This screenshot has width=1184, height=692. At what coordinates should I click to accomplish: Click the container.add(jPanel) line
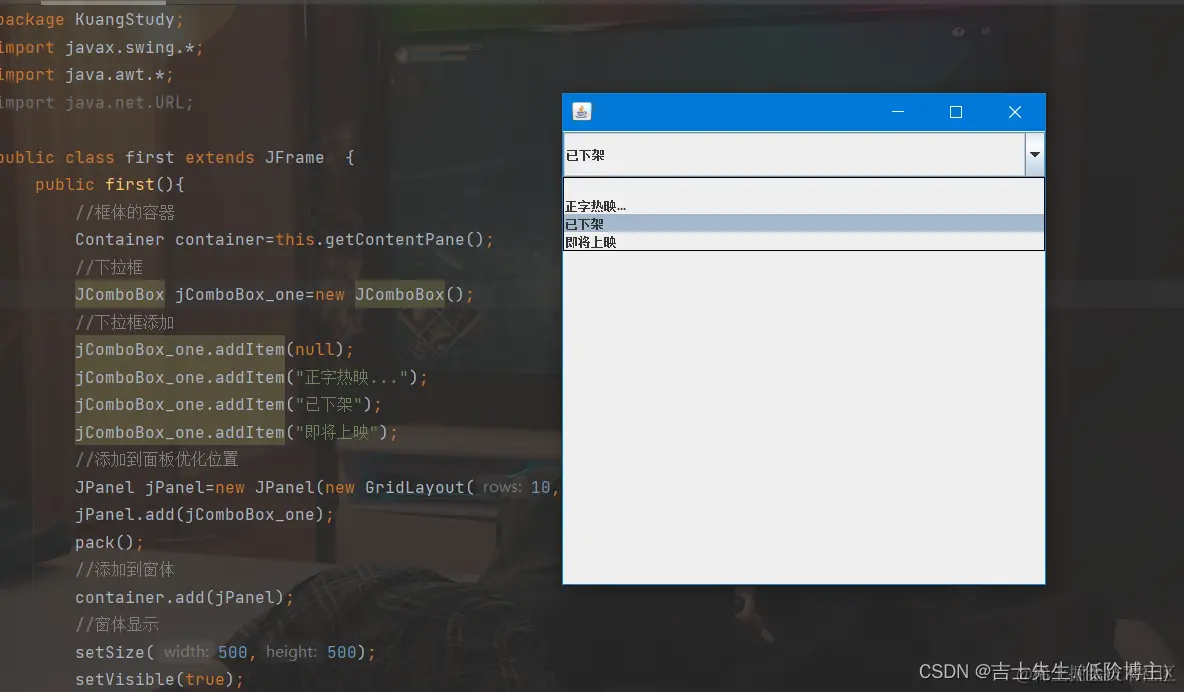coord(184,598)
